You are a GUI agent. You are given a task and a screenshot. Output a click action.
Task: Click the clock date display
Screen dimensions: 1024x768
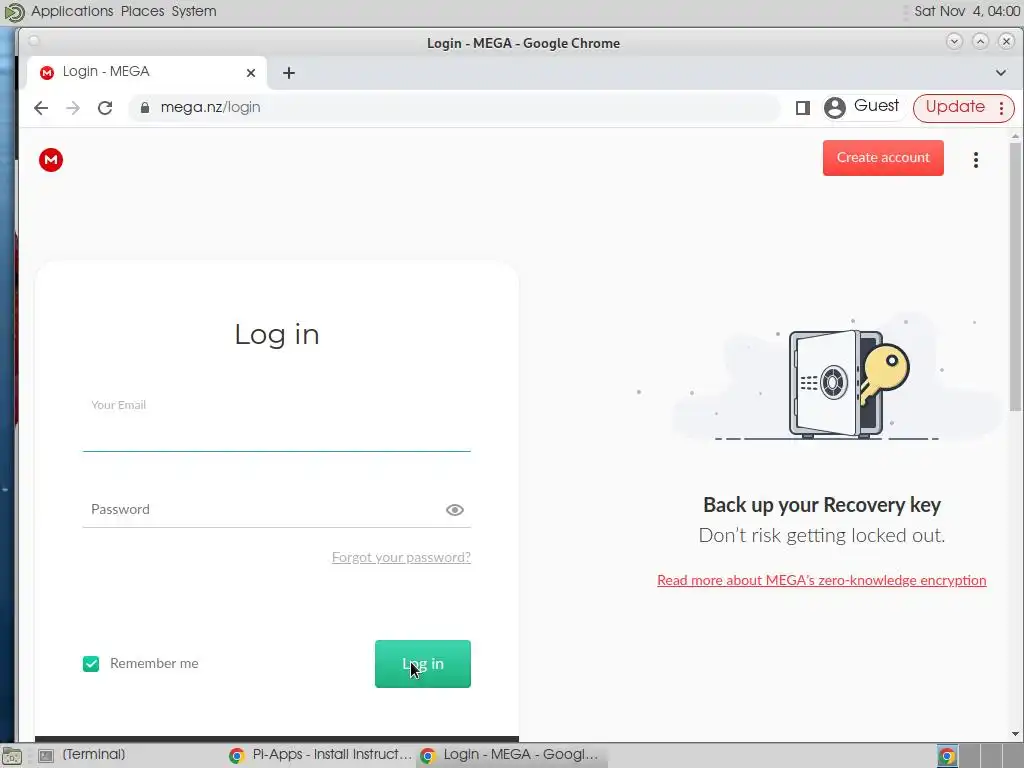click(x=967, y=11)
